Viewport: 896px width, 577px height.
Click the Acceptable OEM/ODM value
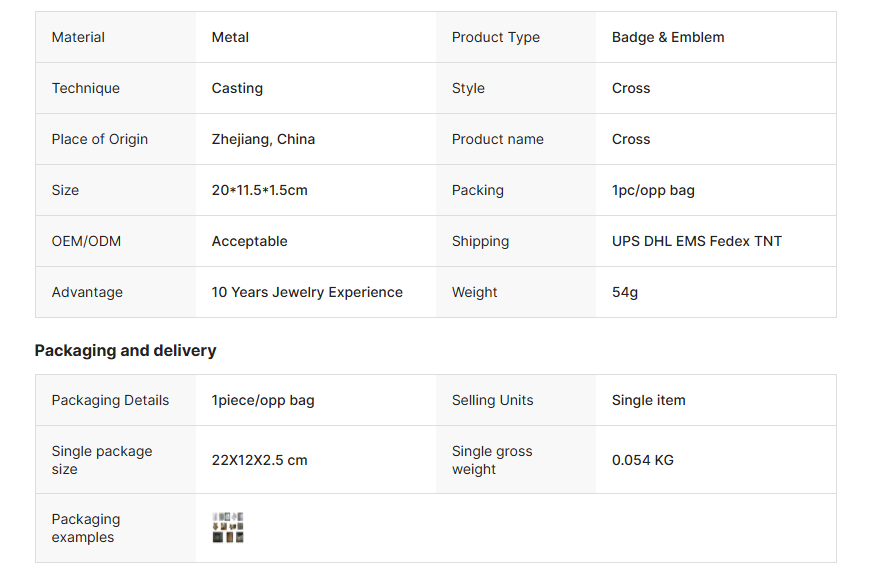[249, 241]
